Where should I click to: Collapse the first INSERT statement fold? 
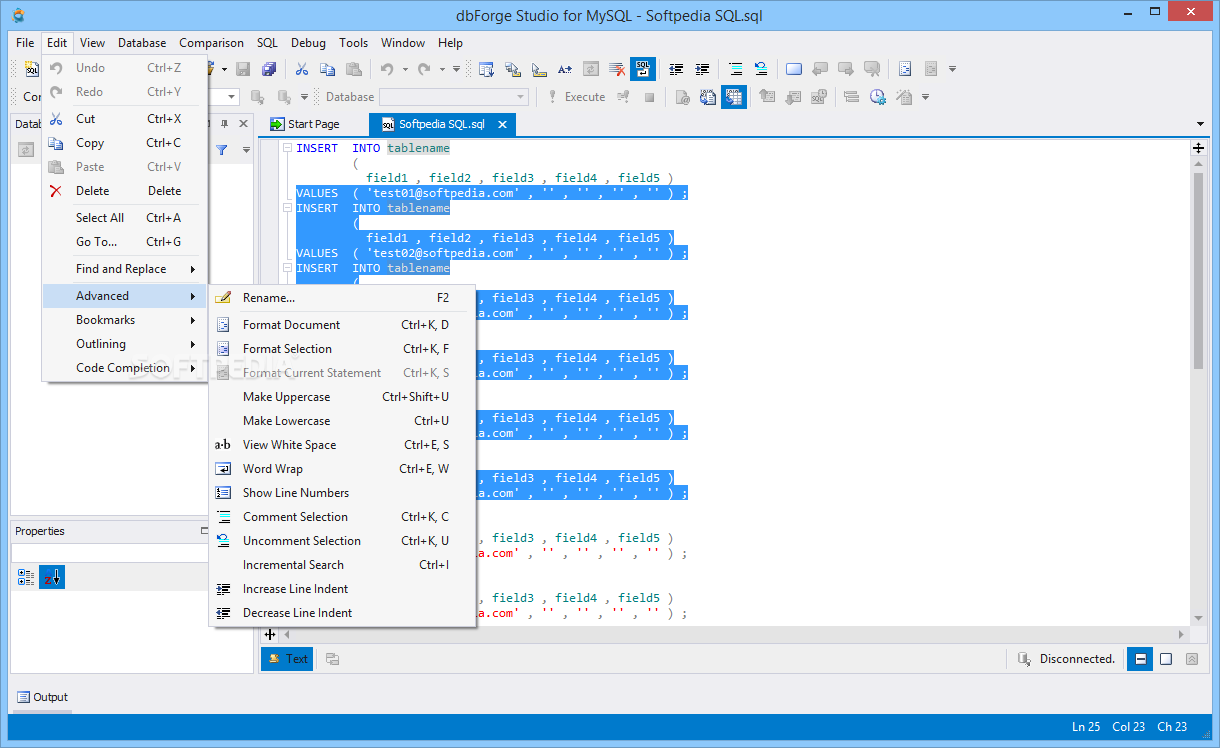click(287, 148)
